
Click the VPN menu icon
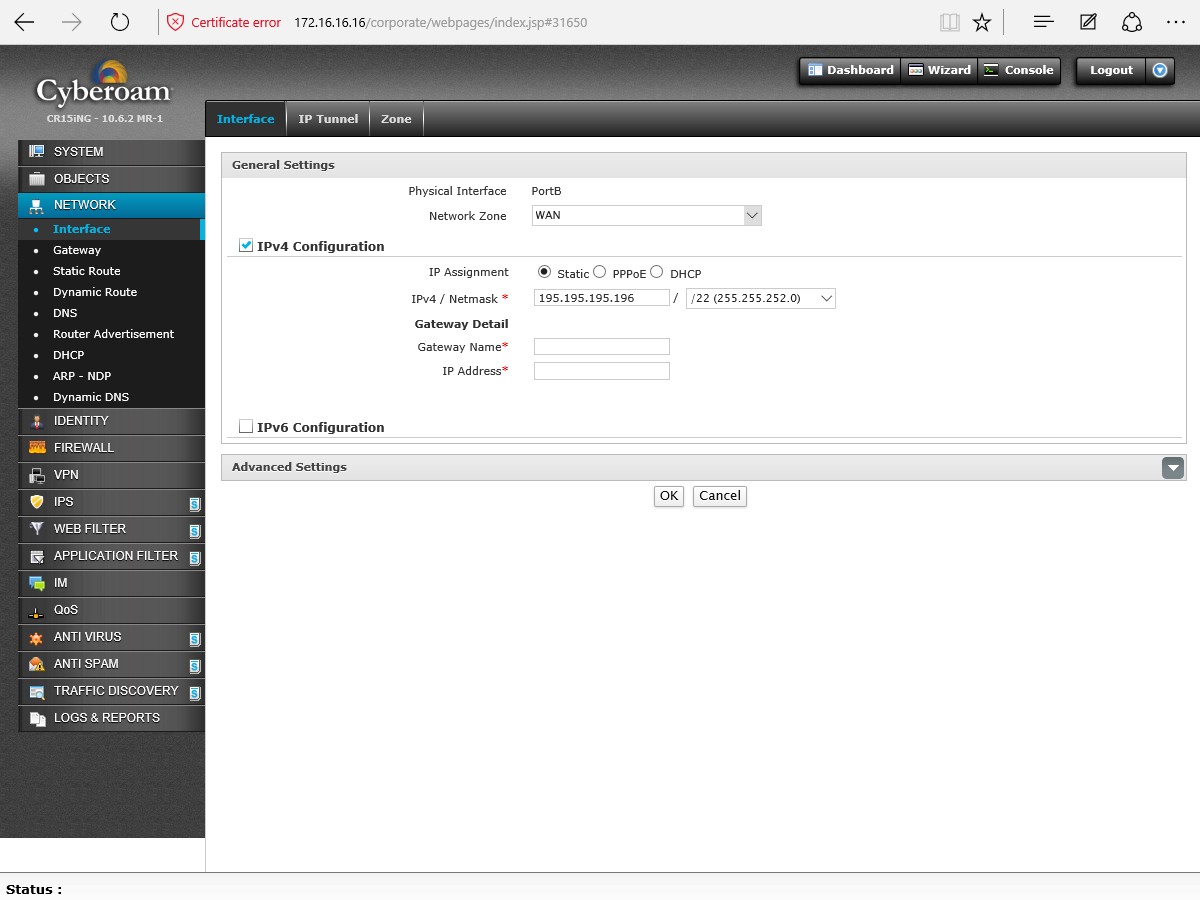tap(37, 475)
